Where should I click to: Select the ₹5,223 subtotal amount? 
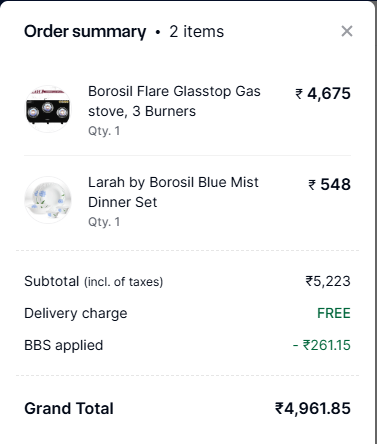(x=328, y=281)
